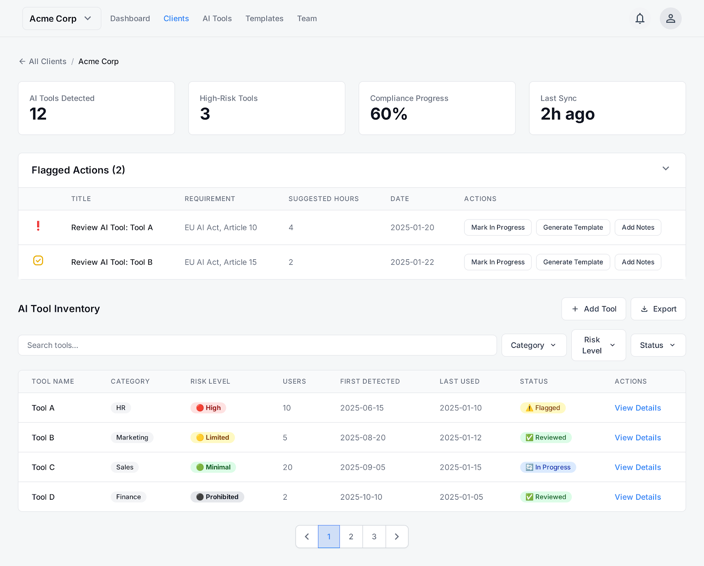
Task: Switch to the AI Tools nav tab
Action: 217,18
